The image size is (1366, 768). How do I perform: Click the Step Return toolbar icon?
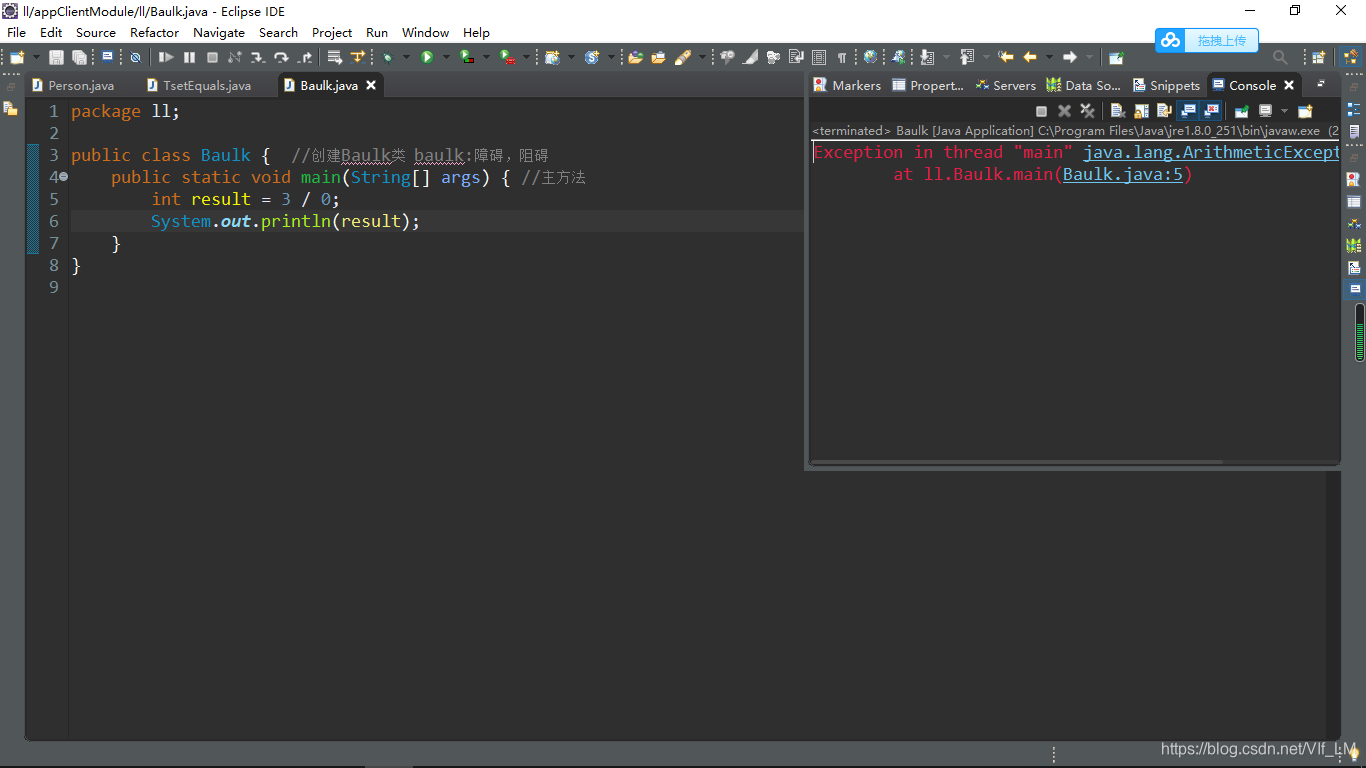coord(305,57)
